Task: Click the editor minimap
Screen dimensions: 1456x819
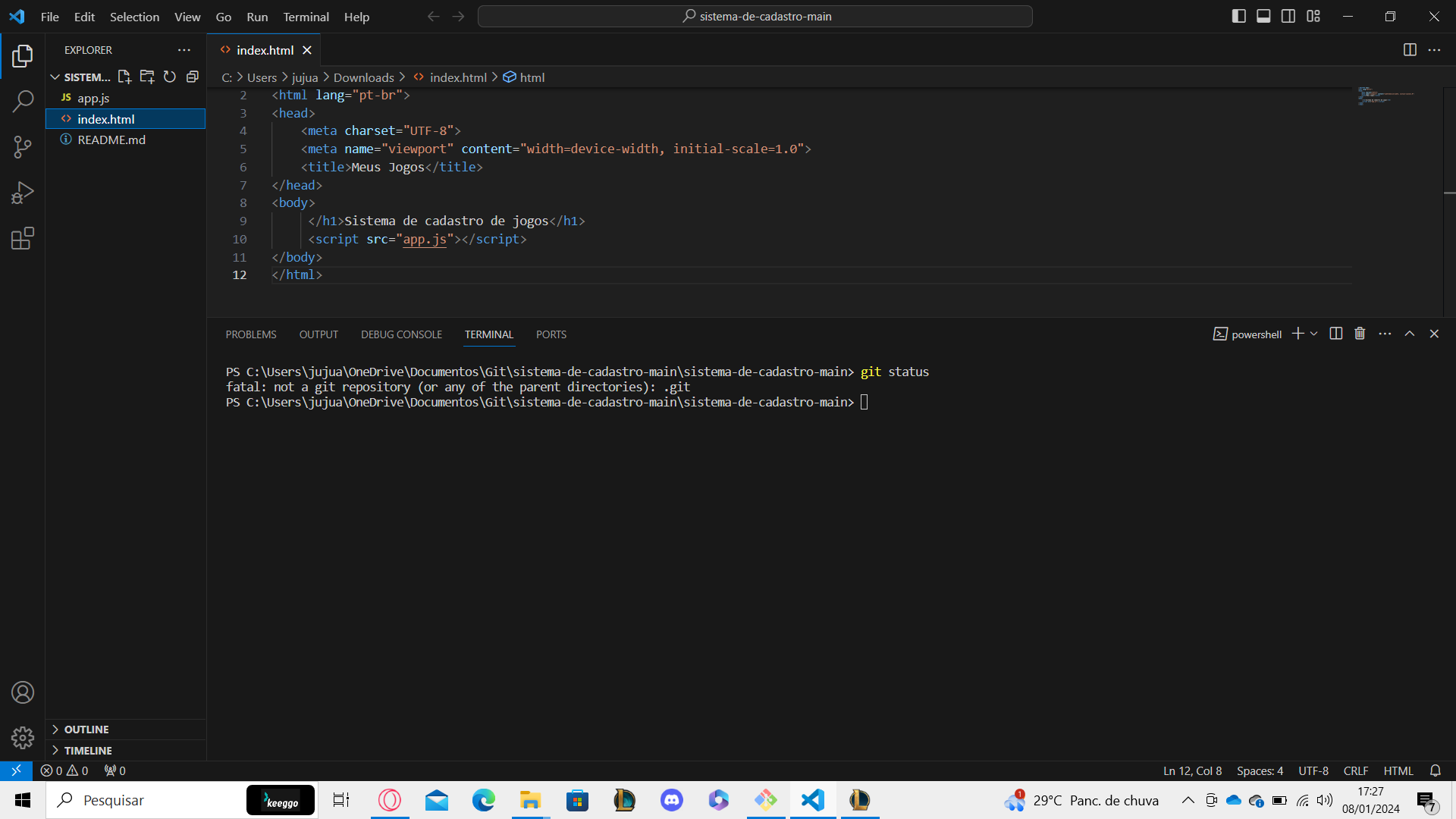Action: tap(1385, 96)
